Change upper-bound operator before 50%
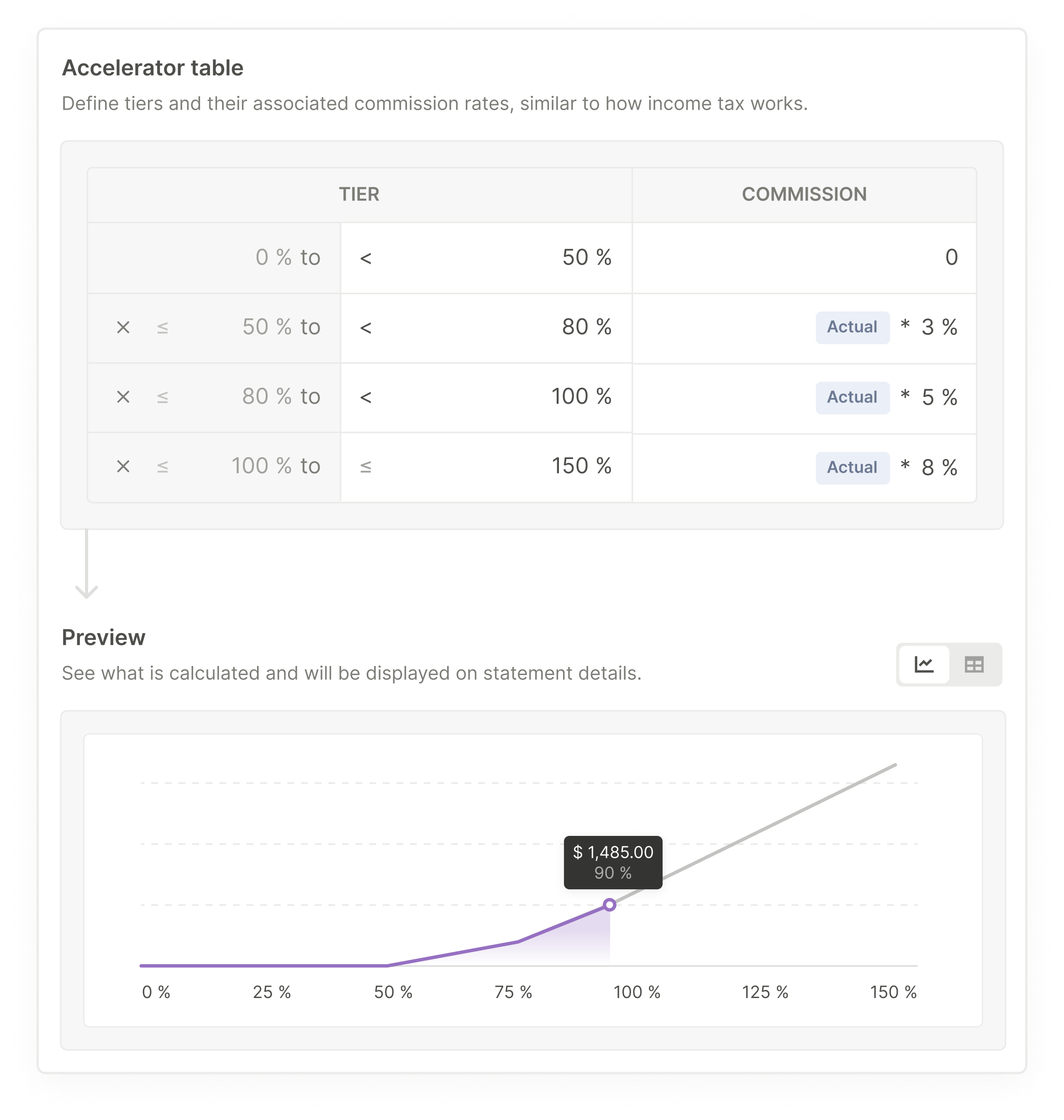Image resolution: width=1064 pixels, height=1120 pixels. coord(366,258)
